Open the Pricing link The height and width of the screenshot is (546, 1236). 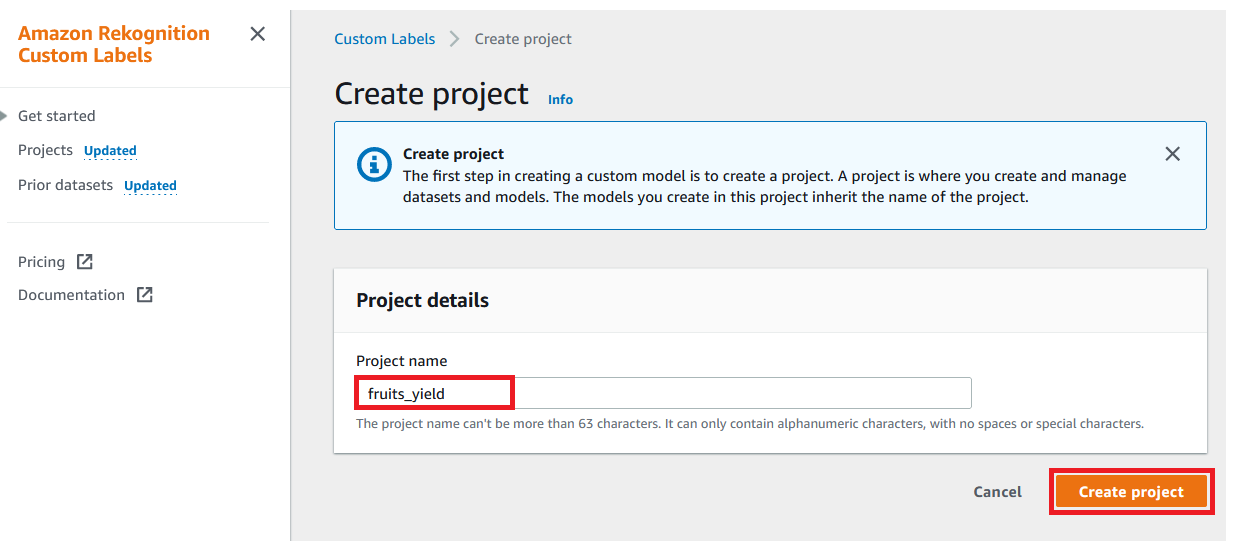tap(41, 262)
